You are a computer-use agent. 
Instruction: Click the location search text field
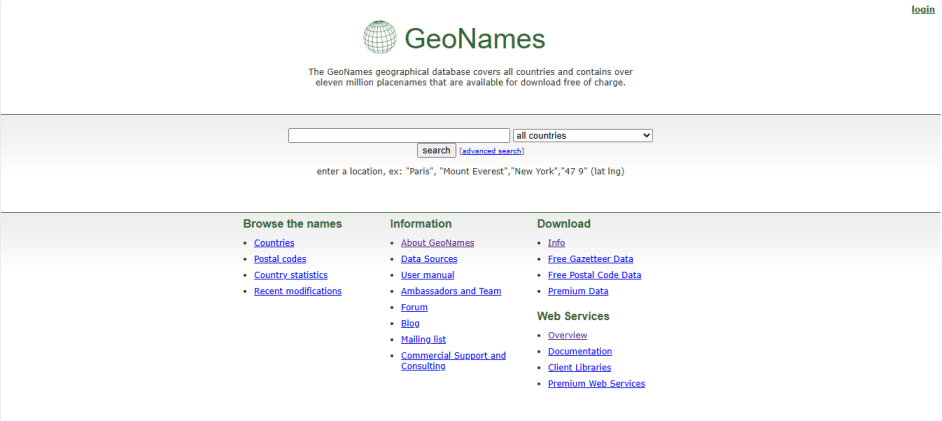point(398,135)
